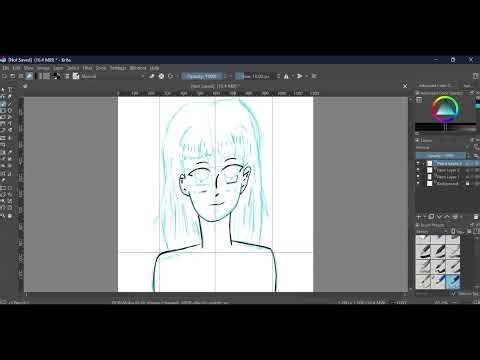
Task: Open the brush presets tag dropdown
Action: (x=432, y=231)
